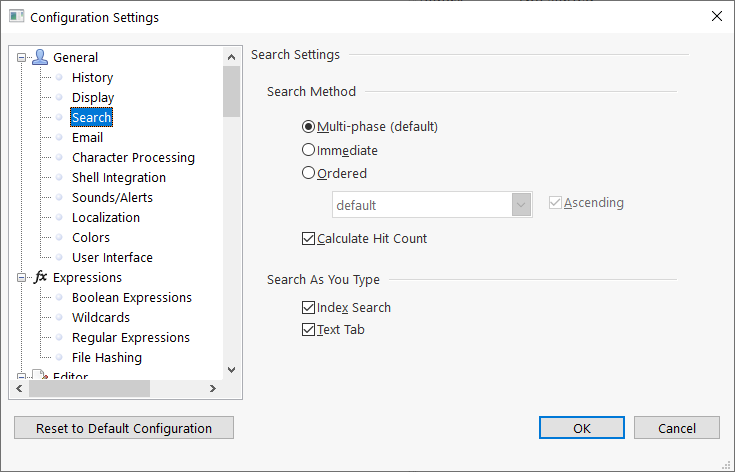Viewport: 735px width, 472px height.
Task: Open Localization settings
Action: pyautogui.click(x=105, y=217)
